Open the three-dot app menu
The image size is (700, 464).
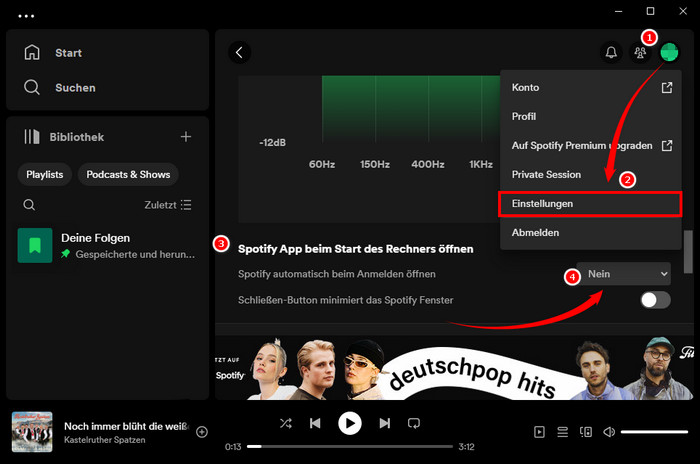26,16
